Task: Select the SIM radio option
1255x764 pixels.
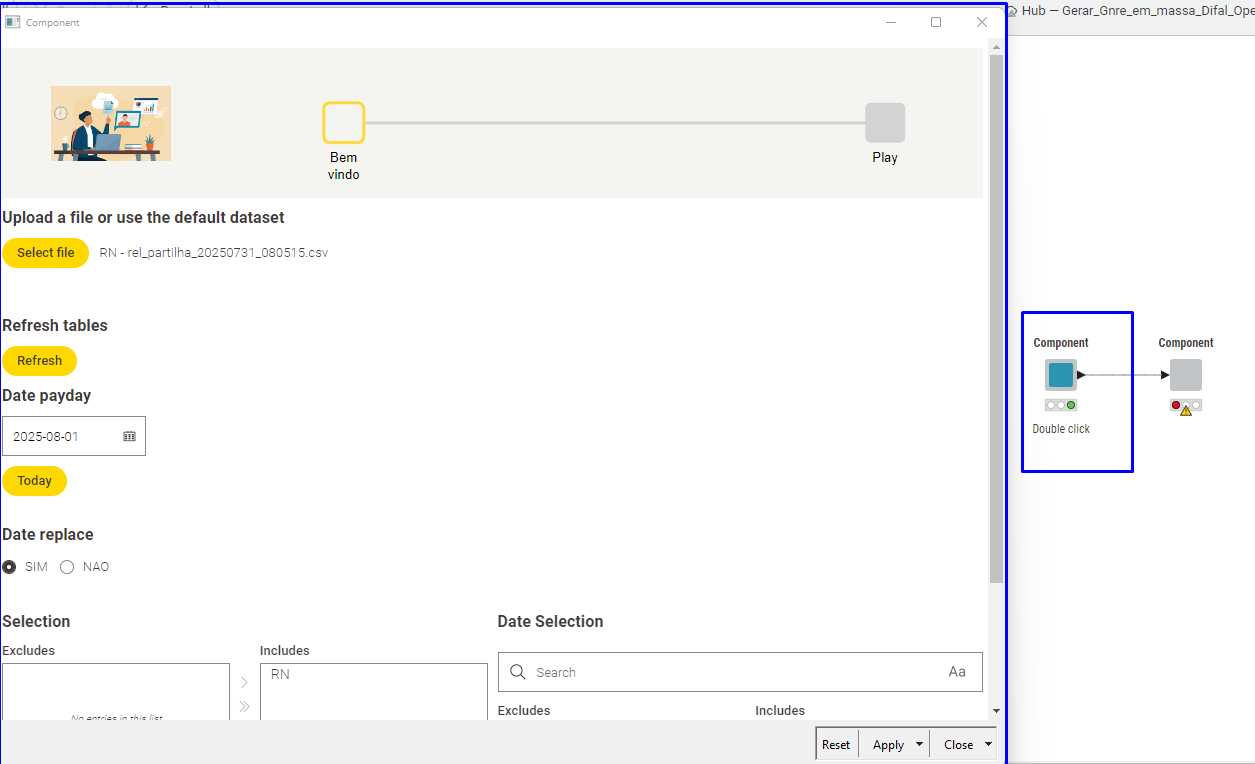Action: [x=10, y=567]
